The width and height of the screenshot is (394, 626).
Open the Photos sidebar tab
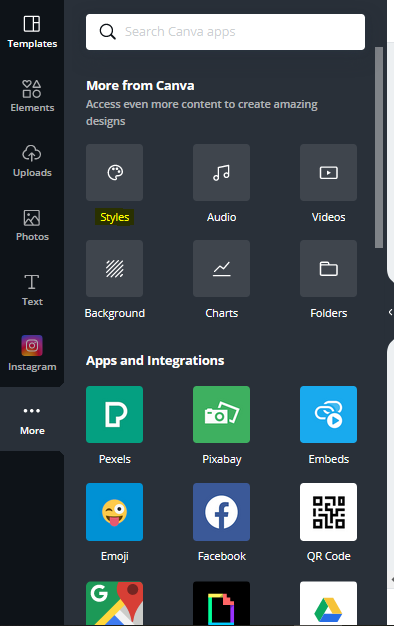coord(32,226)
